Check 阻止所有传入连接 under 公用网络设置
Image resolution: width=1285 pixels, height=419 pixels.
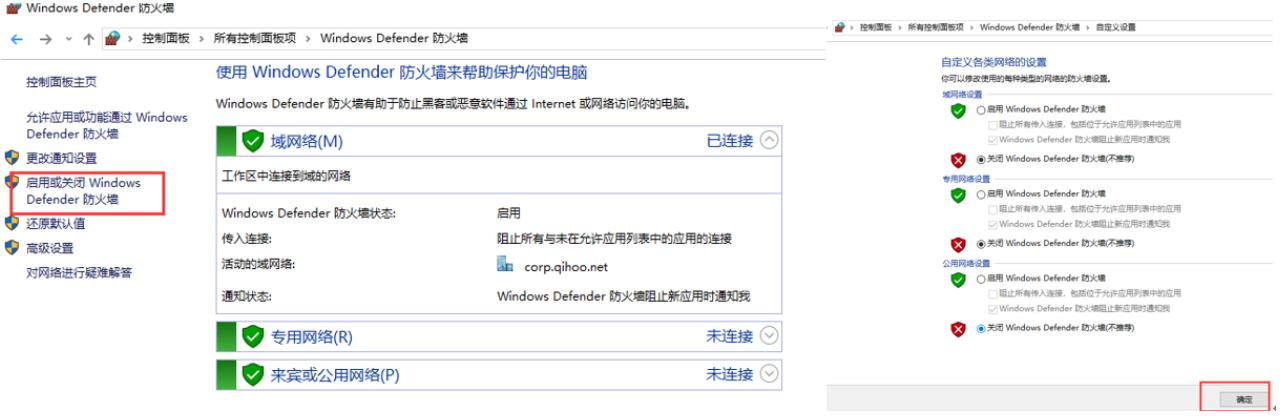[992, 294]
